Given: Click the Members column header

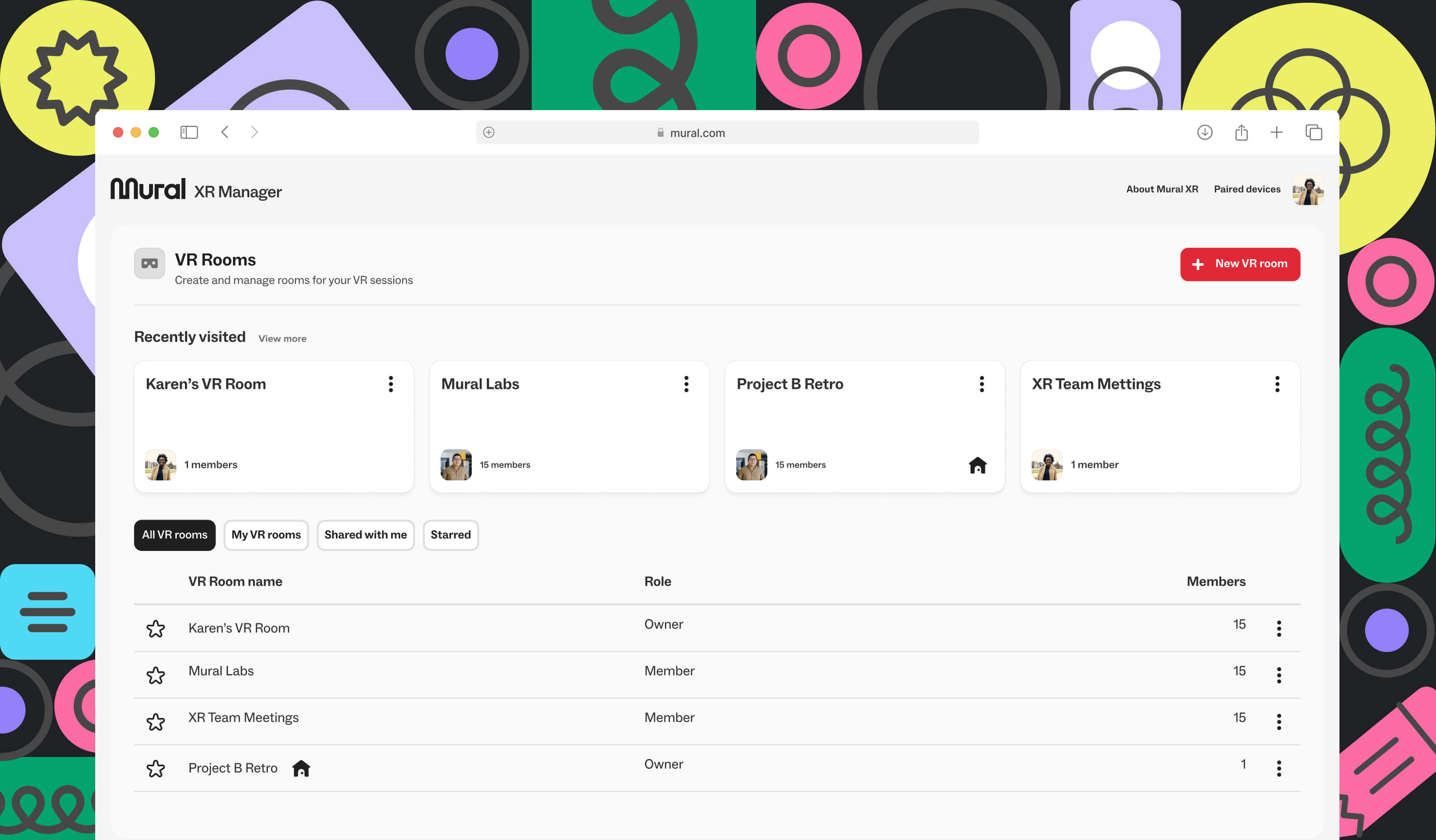Looking at the screenshot, I should point(1217,581).
